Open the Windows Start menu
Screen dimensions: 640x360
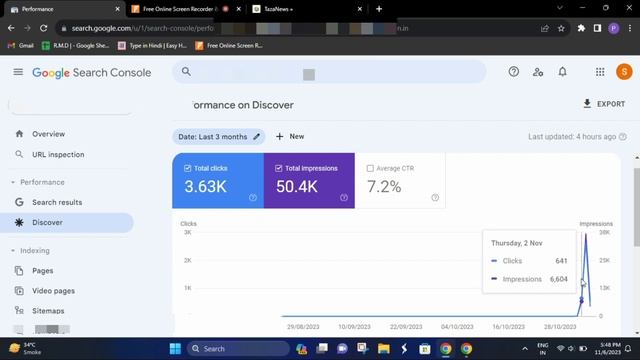click(x=175, y=349)
